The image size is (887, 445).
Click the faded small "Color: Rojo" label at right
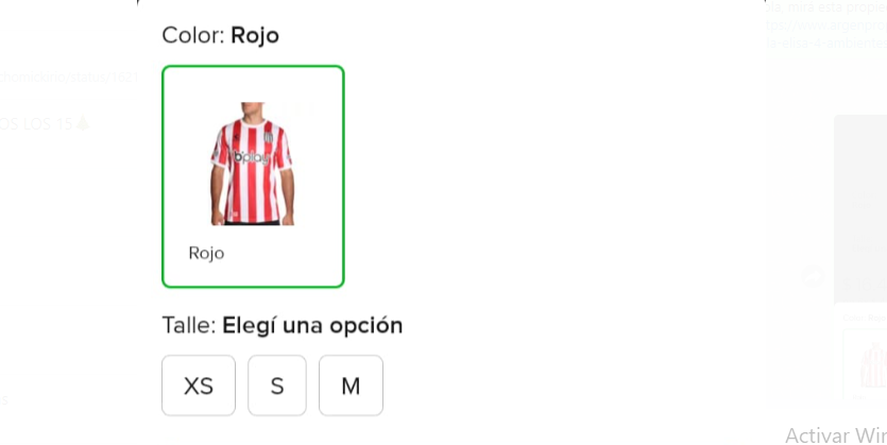pyautogui.click(x=864, y=318)
